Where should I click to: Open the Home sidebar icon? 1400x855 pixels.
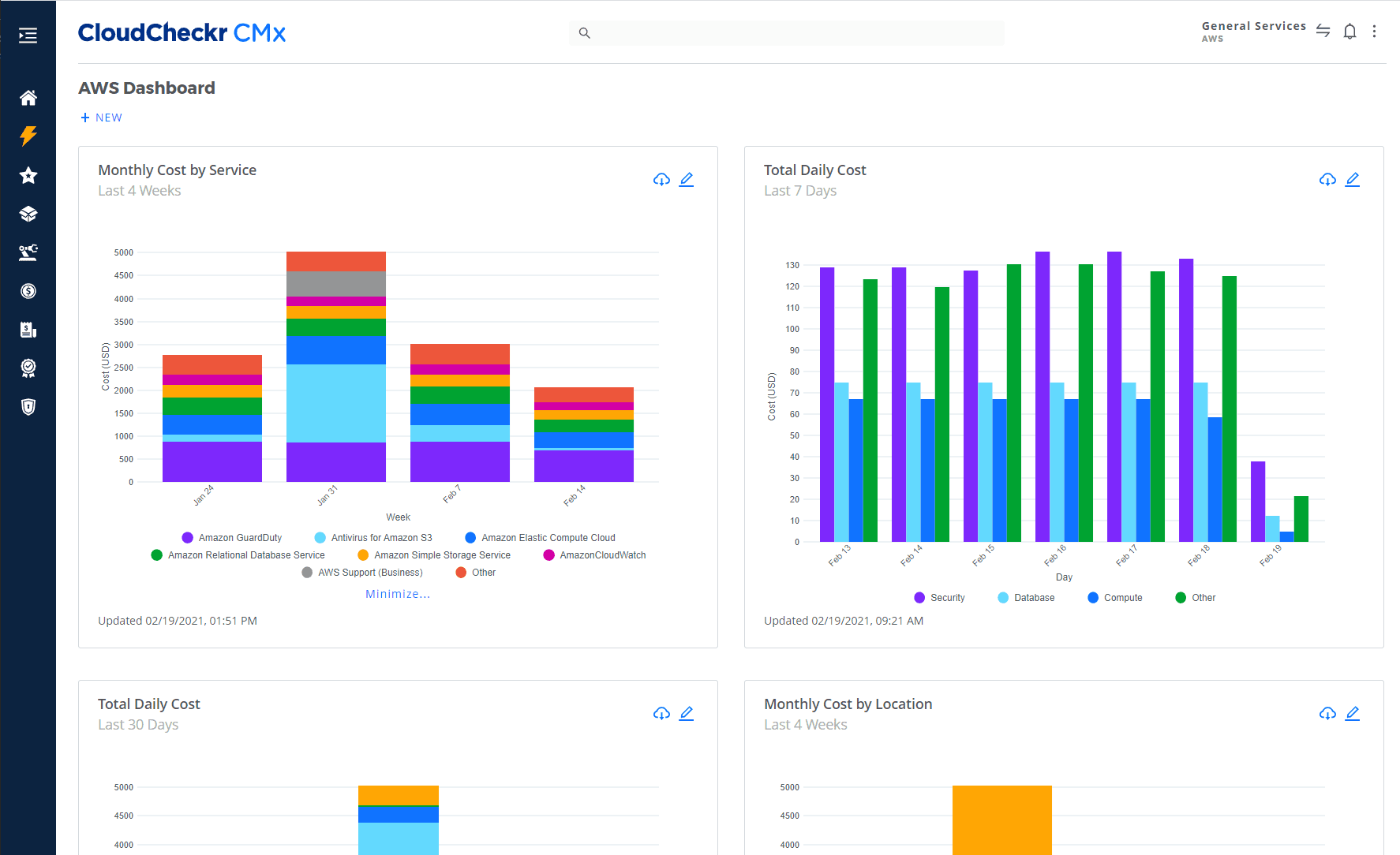point(28,98)
